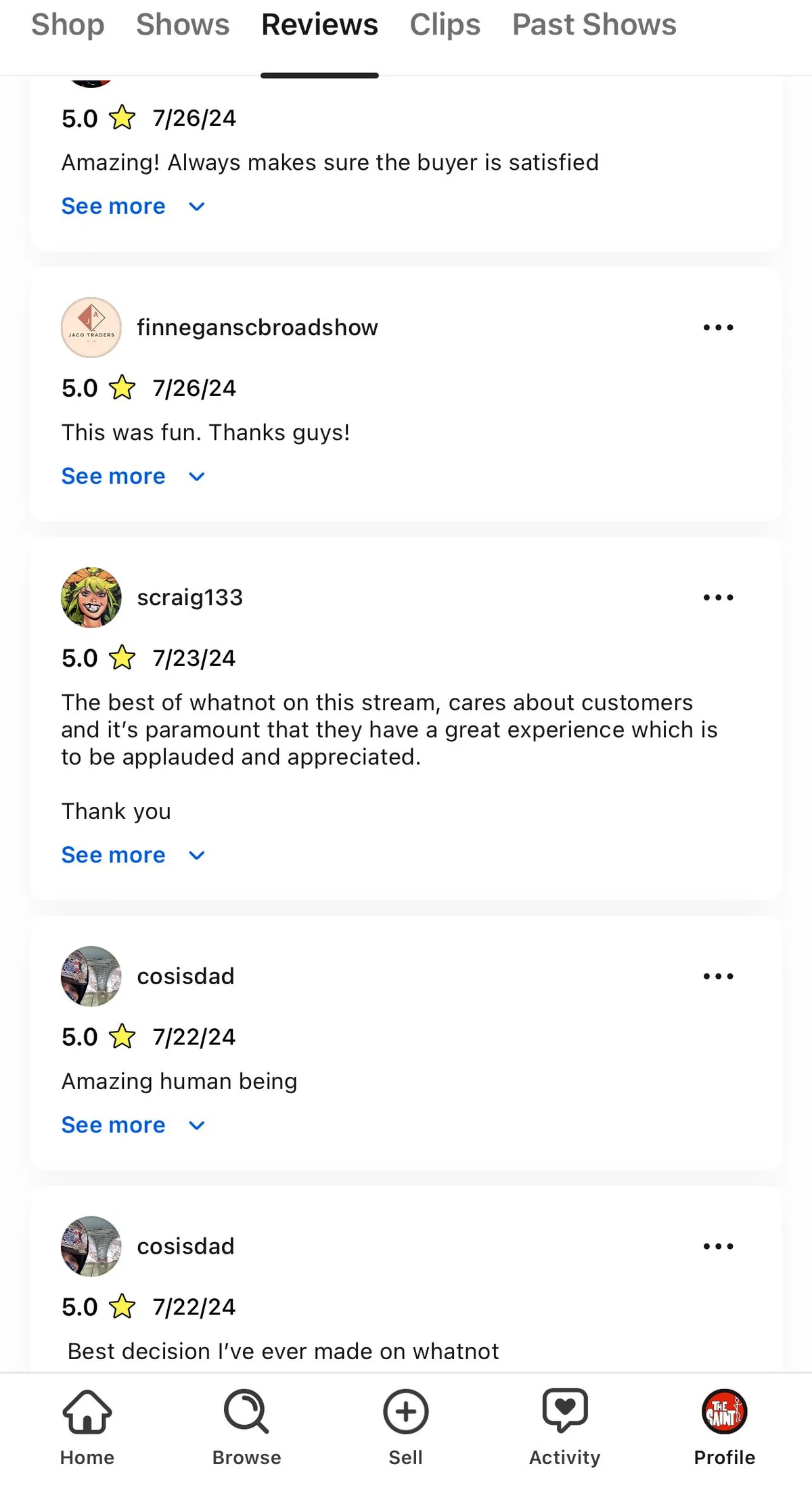Open three-dot menu on second cosisdad review
812x1502 pixels.
coord(718,1246)
